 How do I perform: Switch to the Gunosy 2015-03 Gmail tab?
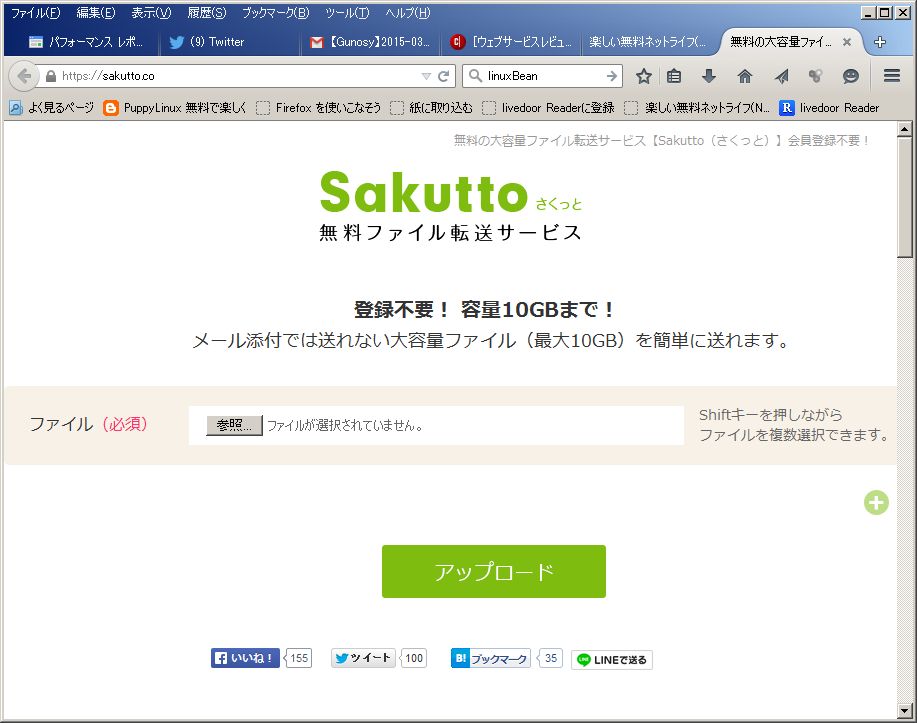pos(370,42)
